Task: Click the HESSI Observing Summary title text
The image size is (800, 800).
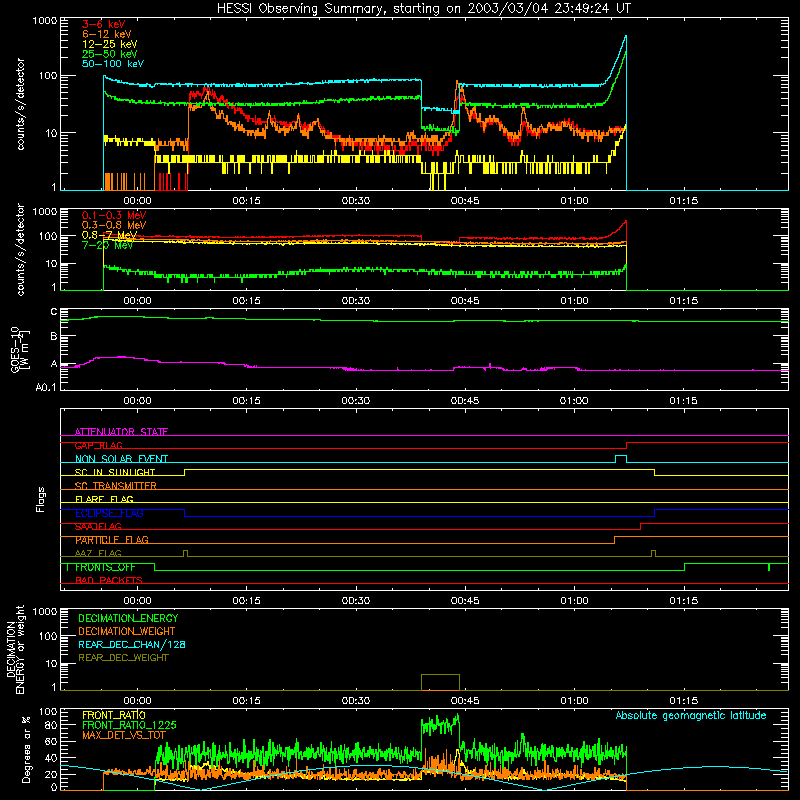Action: [423, 8]
